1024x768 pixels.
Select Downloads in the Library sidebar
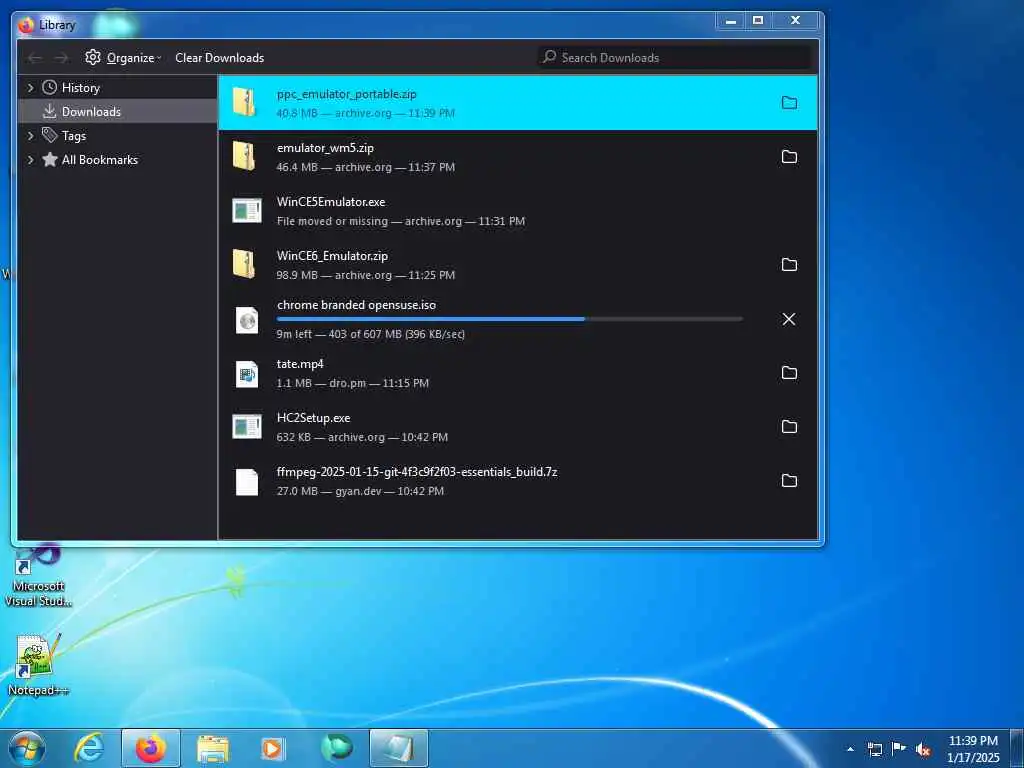click(118, 112)
